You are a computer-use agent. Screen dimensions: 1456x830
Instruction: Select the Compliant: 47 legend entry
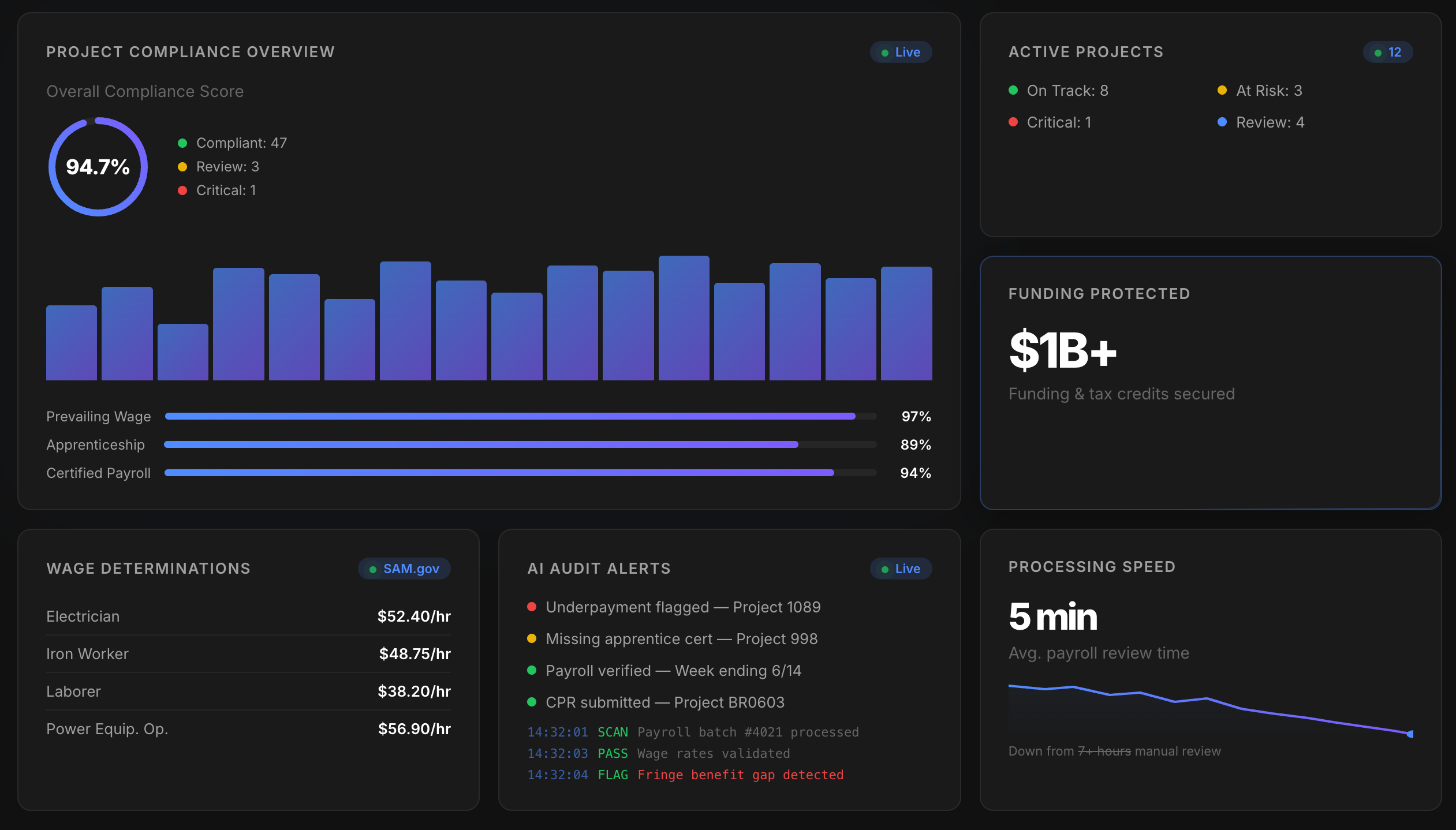click(232, 143)
